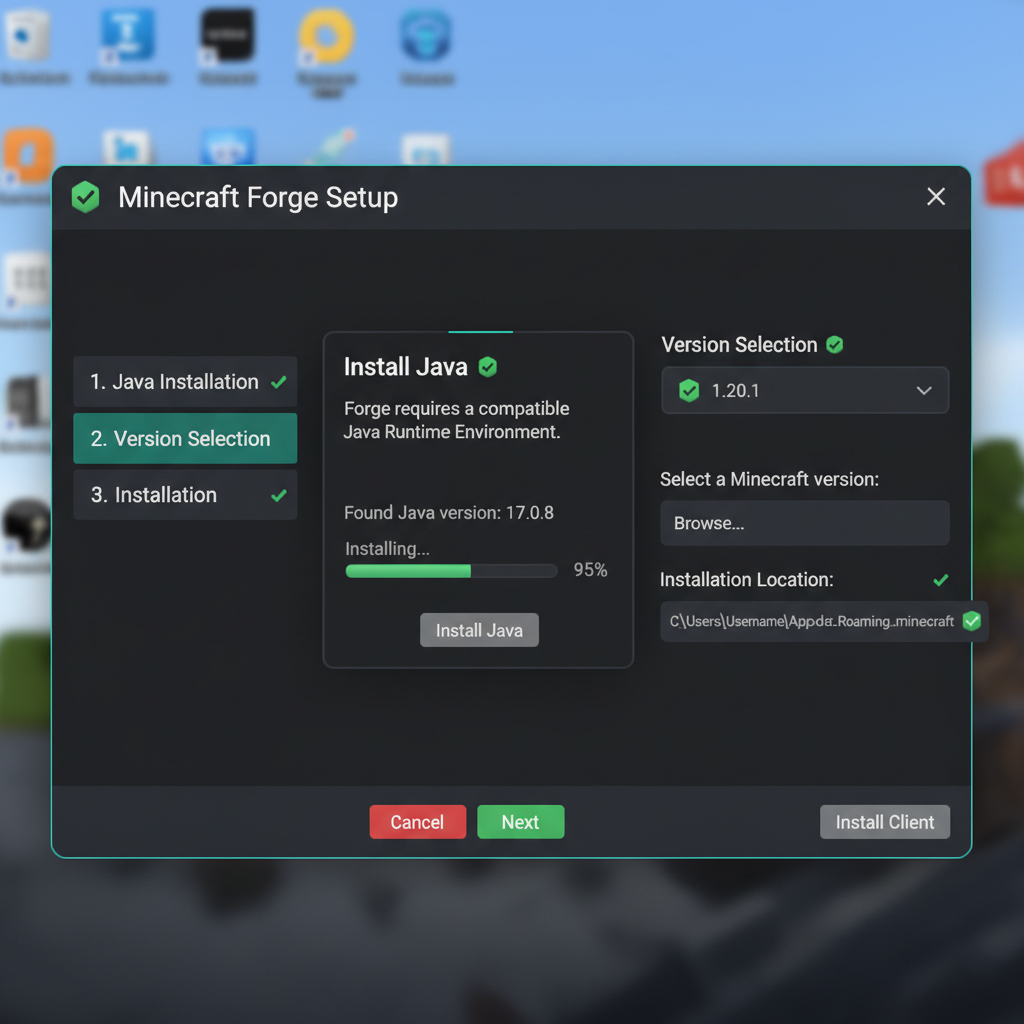Click the green shield logo in title bar
The image size is (1024, 1024).
coord(85,197)
